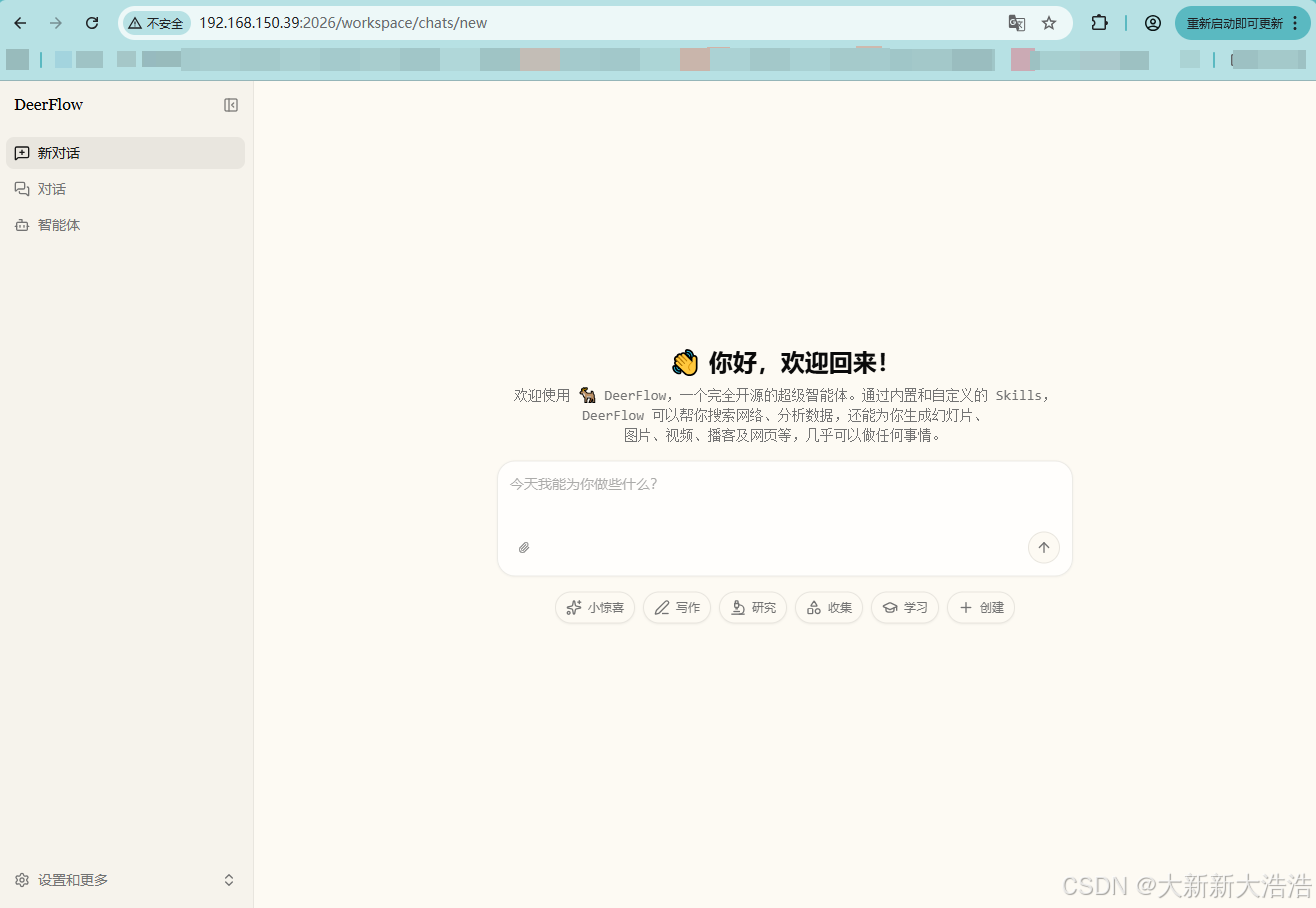Image resolution: width=1316 pixels, height=908 pixels.
Task: Open the 对话 list in sidebar
Action: click(x=125, y=189)
